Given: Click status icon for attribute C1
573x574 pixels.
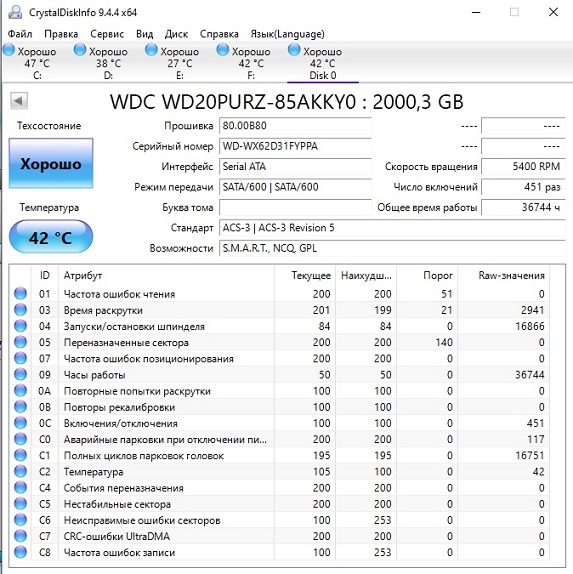Looking at the screenshot, I should point(21,455).
